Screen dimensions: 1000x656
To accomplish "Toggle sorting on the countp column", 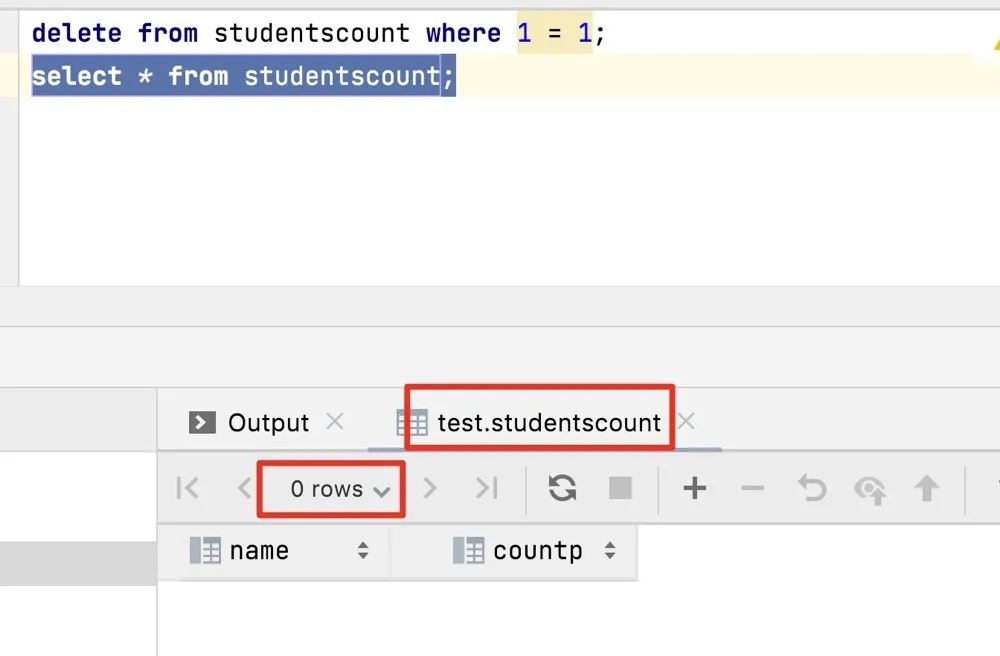I will click(611, 550).
